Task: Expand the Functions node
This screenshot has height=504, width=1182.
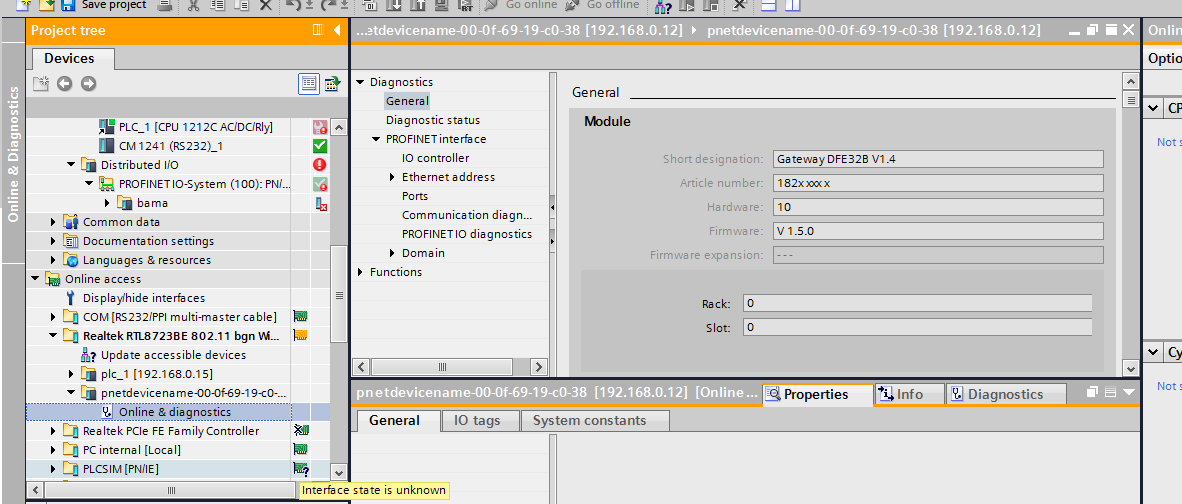Action: (x=360, y=272)
